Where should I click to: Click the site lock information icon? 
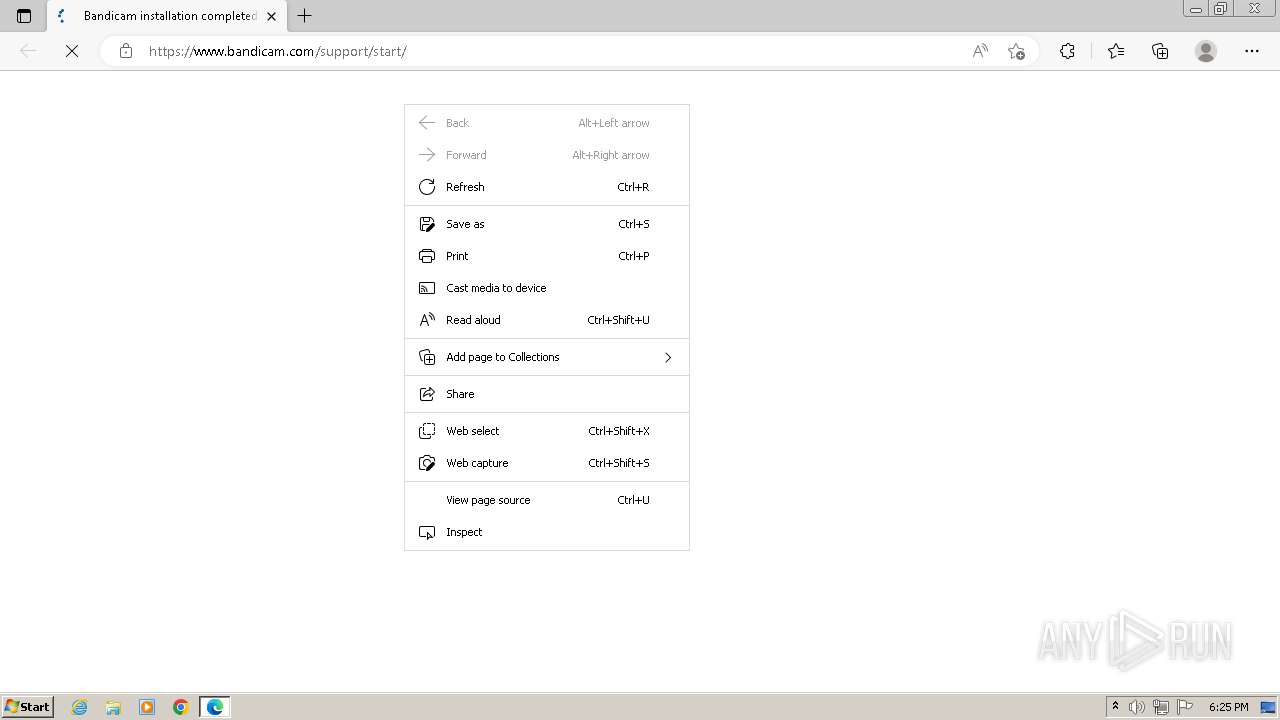(x=126, y=51)
